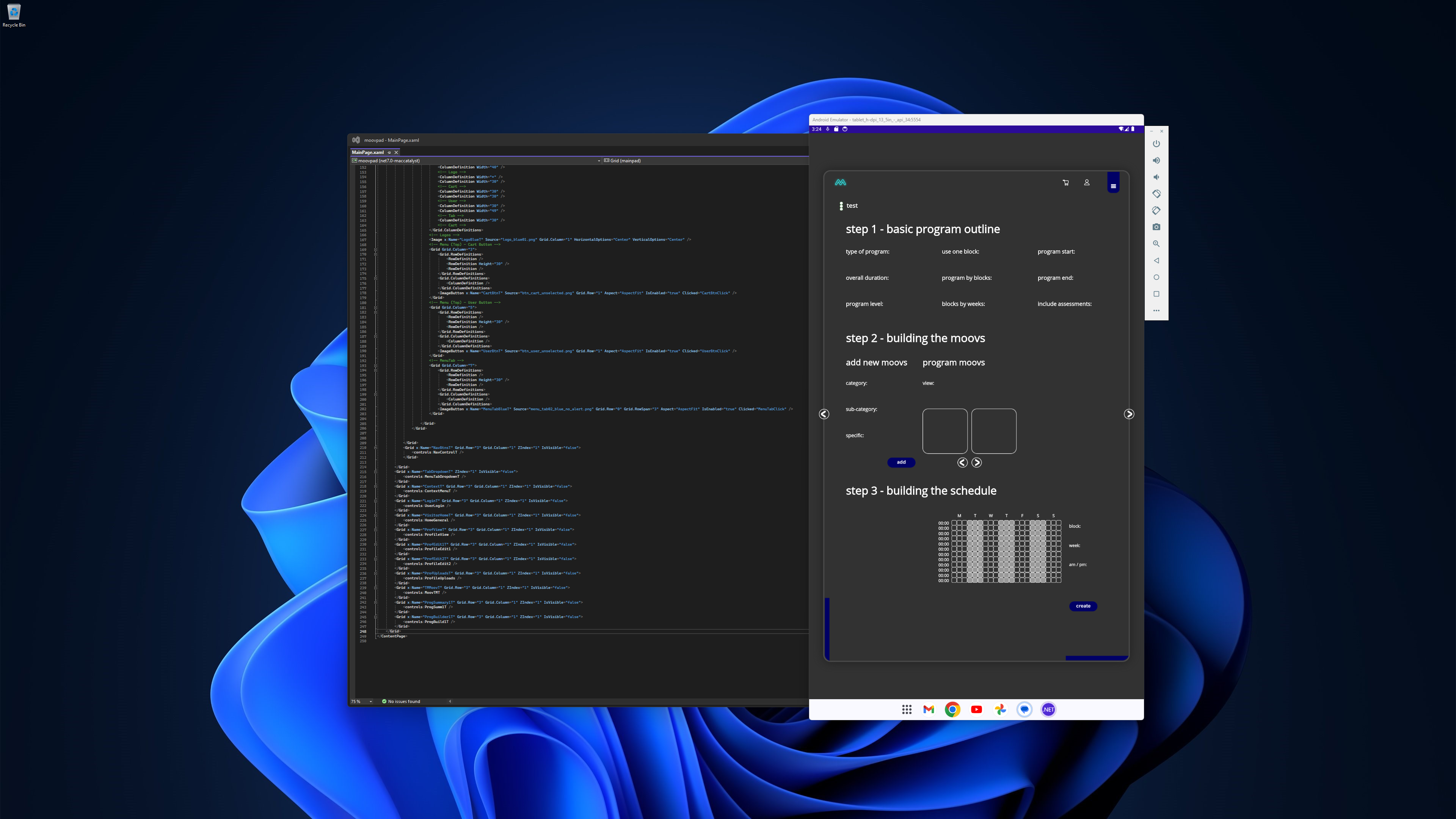Open the cart icon in the moovpad app

pos(1065,182)
